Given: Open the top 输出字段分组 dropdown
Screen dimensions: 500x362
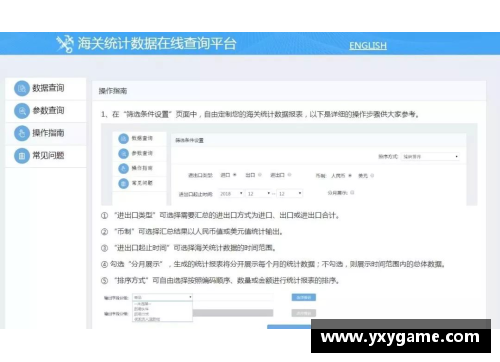Looking at the screenshot, I should (162, 297).
